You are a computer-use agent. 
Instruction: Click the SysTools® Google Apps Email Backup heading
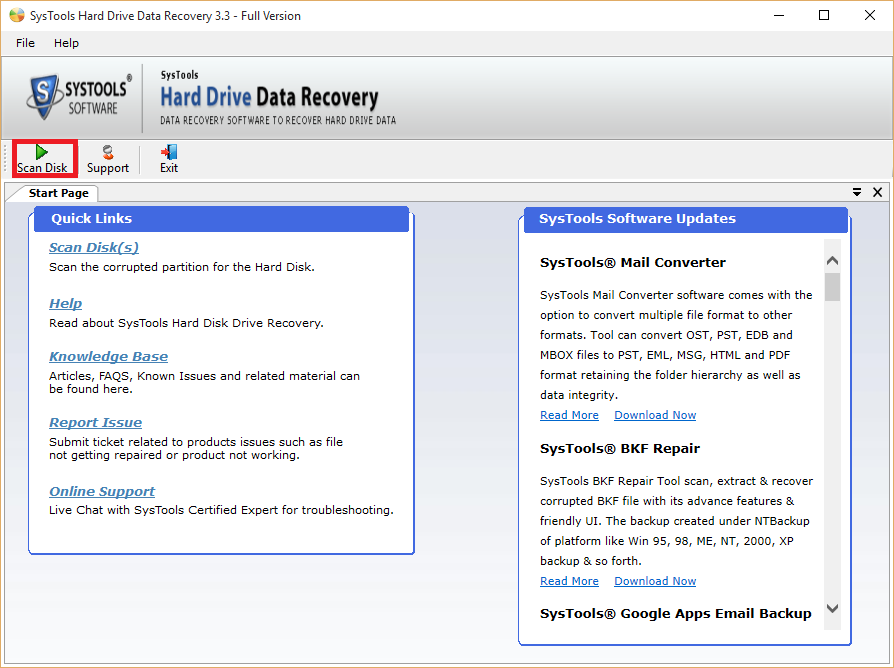(675, 614)
